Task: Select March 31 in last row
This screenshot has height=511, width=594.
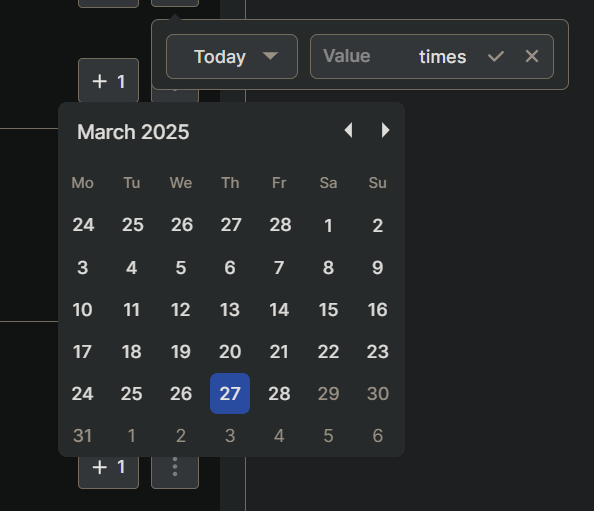Action: [83, 435]
